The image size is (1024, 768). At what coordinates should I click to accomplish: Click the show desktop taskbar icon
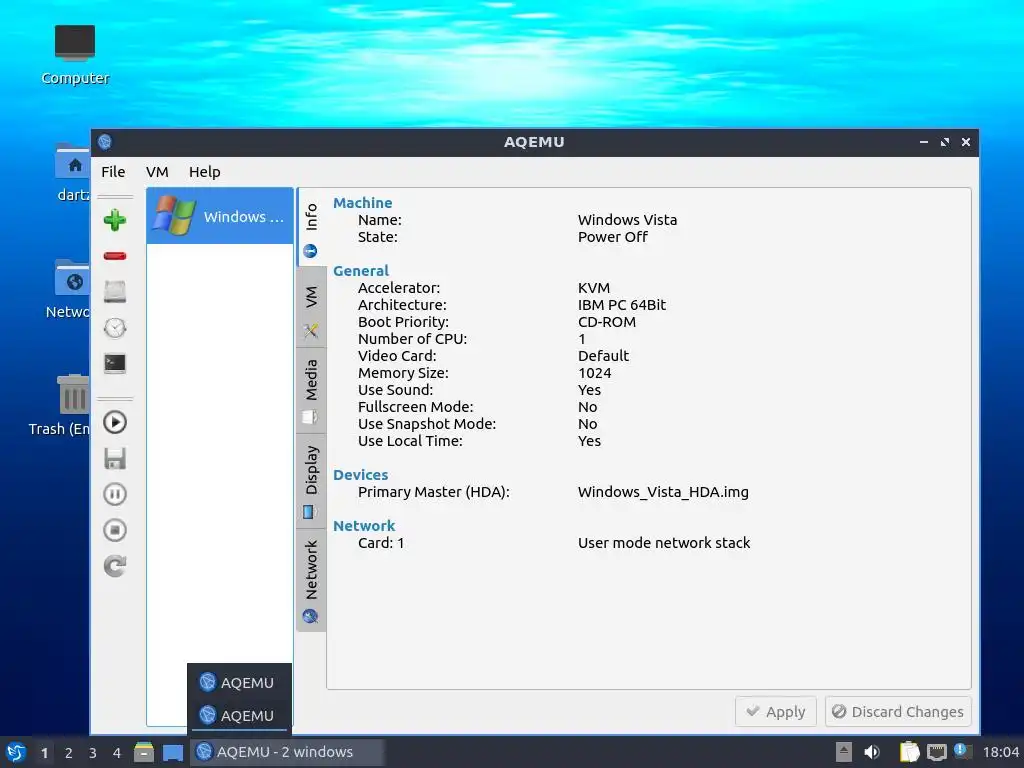[x=172, y=753]
